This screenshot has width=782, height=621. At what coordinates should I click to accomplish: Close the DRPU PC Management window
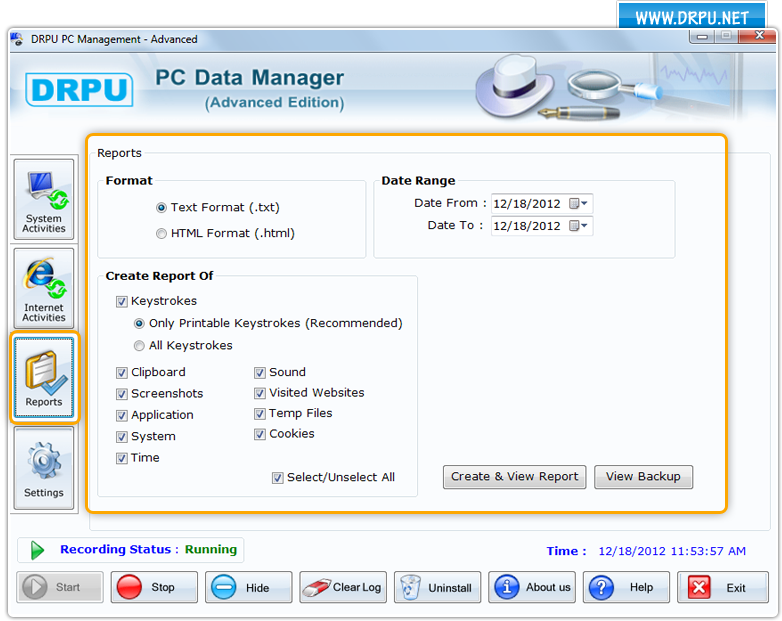(759, 36)
